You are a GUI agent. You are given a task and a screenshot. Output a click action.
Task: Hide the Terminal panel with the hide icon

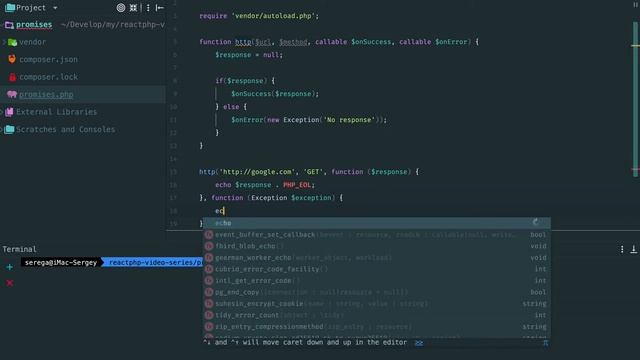[633, 249]
